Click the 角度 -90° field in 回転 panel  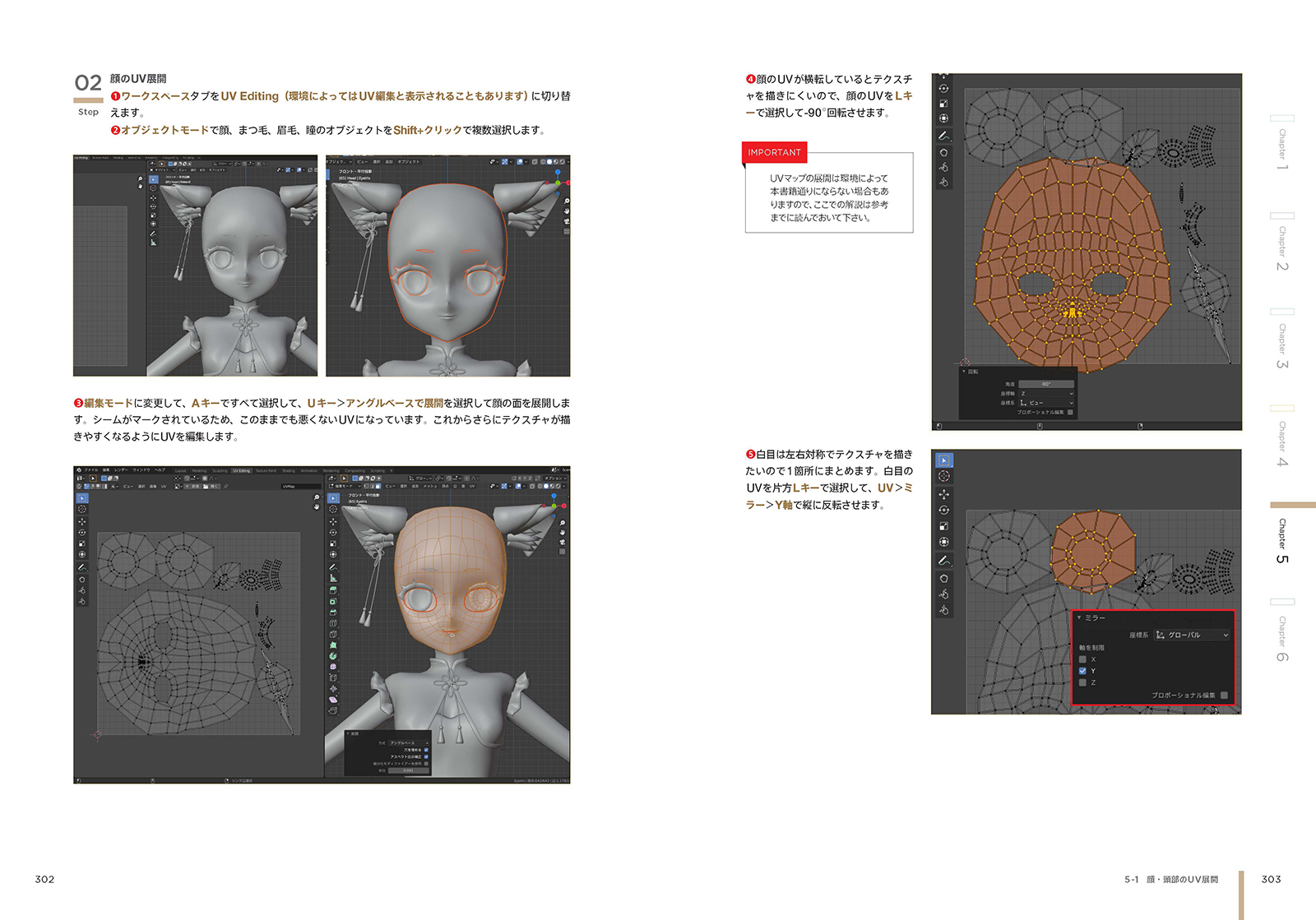[1046, 384]
